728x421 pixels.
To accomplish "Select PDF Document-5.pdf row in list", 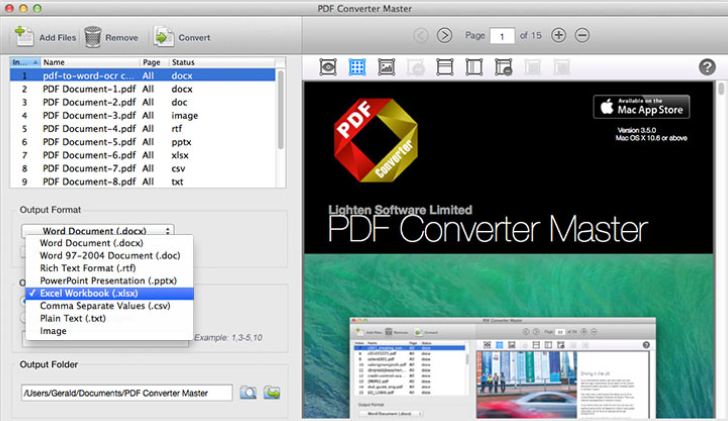I will 88,142.
